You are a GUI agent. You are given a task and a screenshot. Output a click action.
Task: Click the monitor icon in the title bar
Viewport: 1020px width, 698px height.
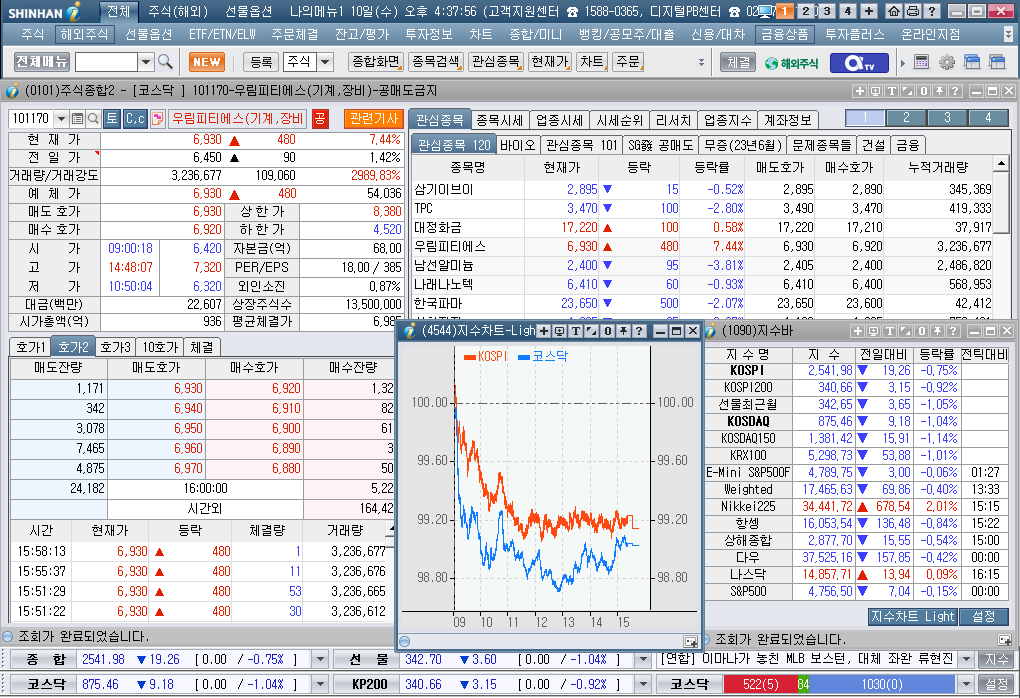[x=766, y=11]
